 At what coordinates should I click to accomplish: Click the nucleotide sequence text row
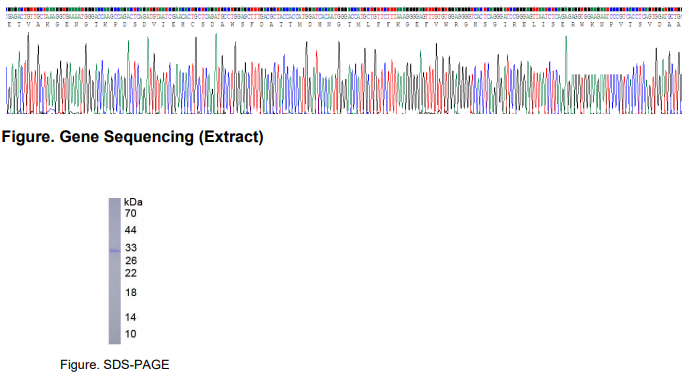[x=343, y=17]
